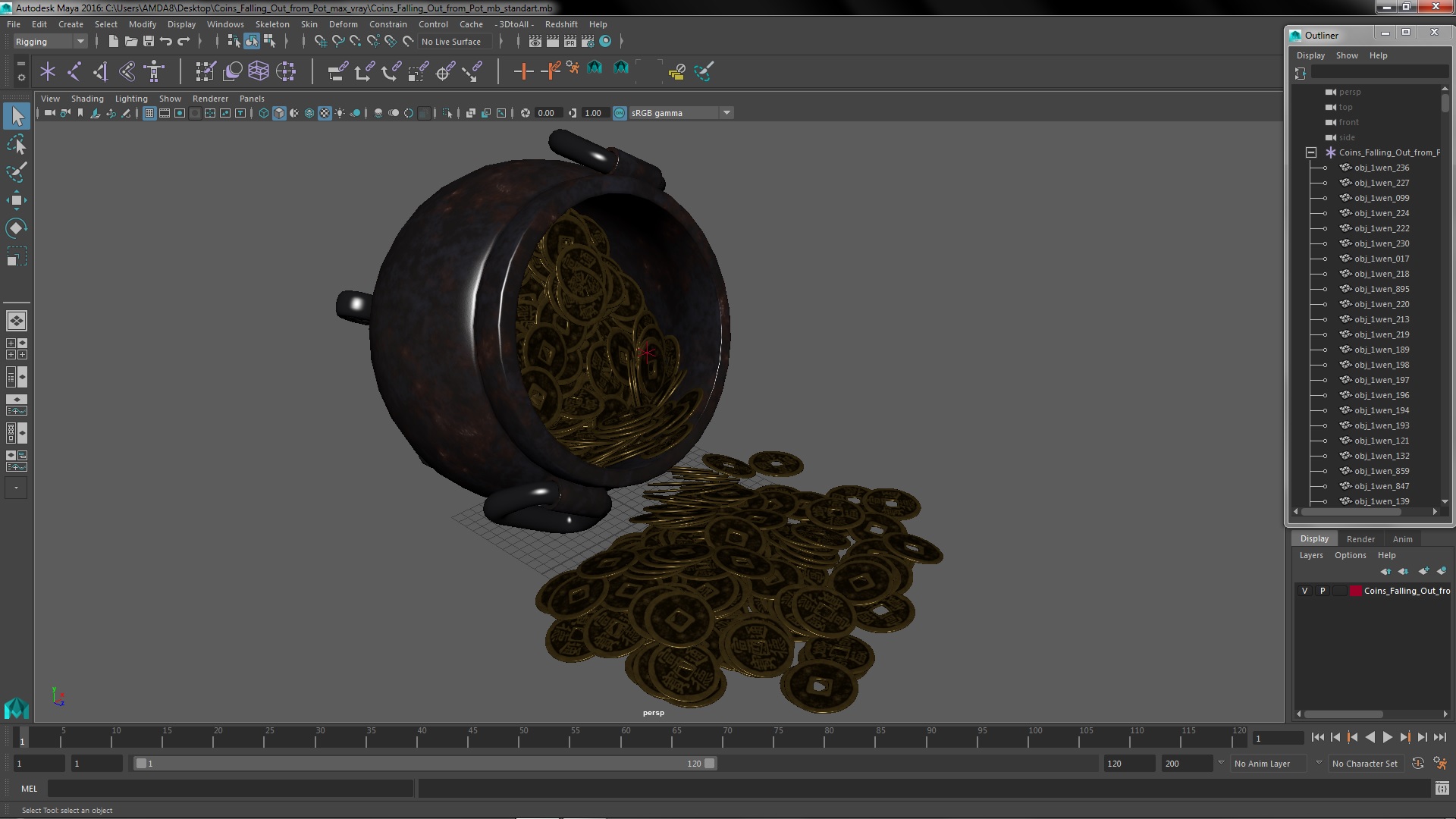Click the Create Lattice shelf icon
This screenshot has height=819, width=1456.
tap(259, 71)
